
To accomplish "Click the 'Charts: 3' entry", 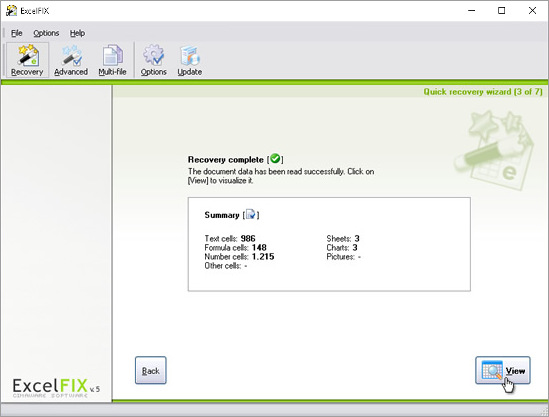I will [x=342, y=248].
